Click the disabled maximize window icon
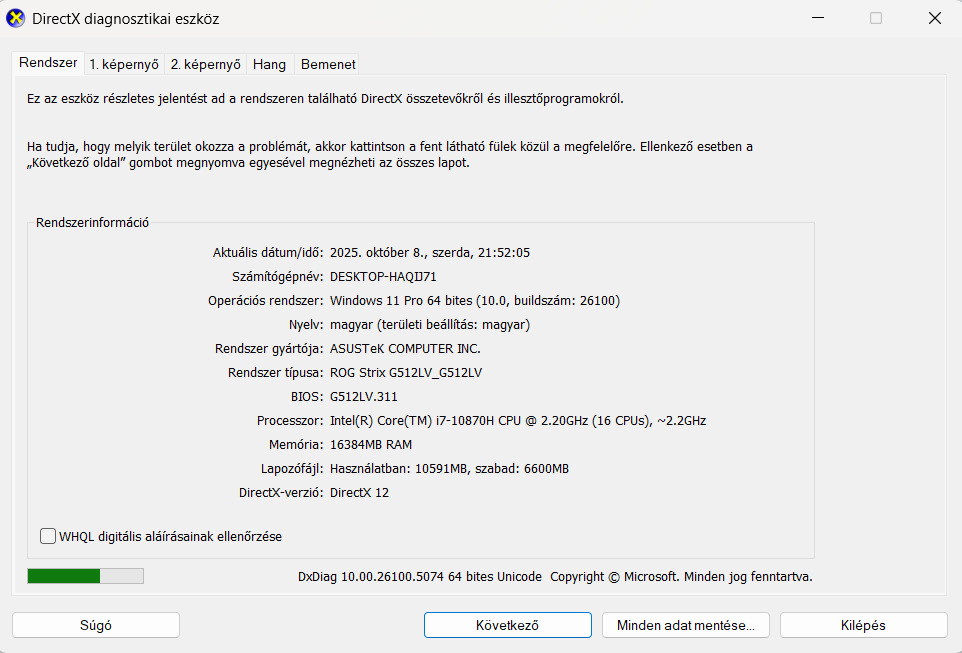 pos(876,18)
